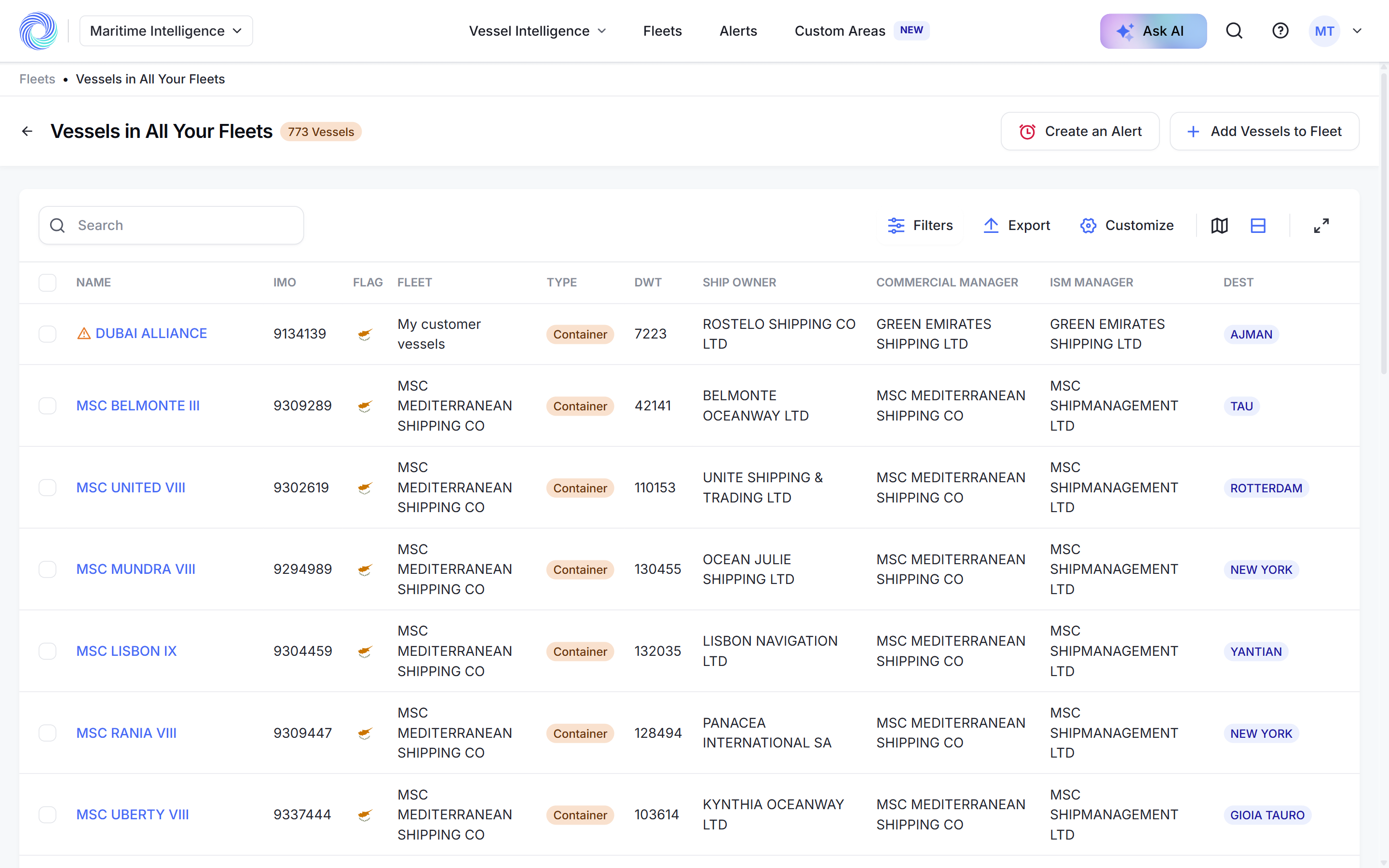Check the MSC MUNDRA VIII row checkbox
The height and width of the screenshot is (868, 1389).
point(48,570)
